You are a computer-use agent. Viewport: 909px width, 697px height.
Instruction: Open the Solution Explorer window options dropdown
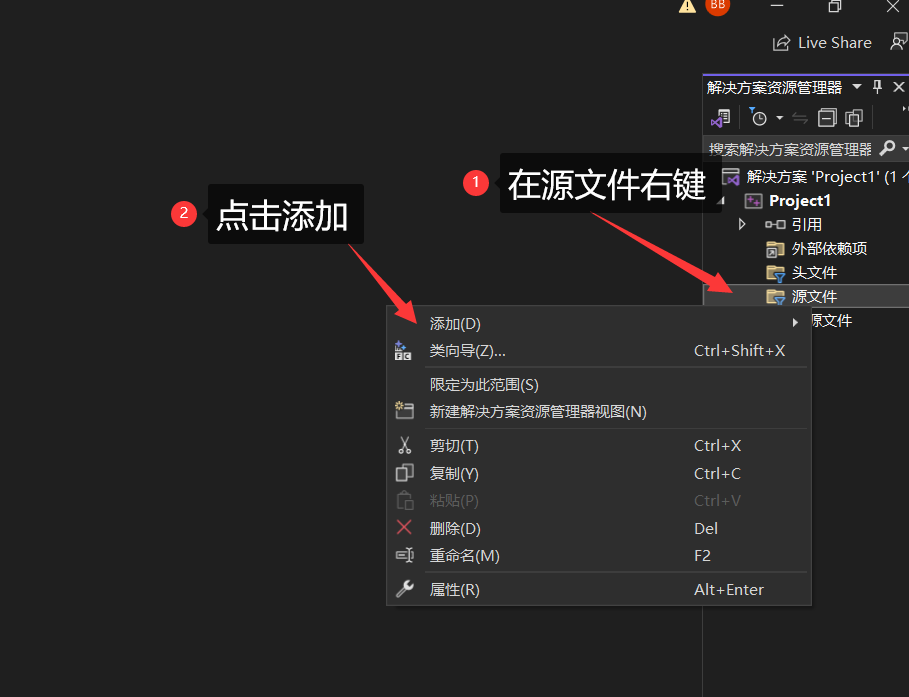[x=857, y=87]
